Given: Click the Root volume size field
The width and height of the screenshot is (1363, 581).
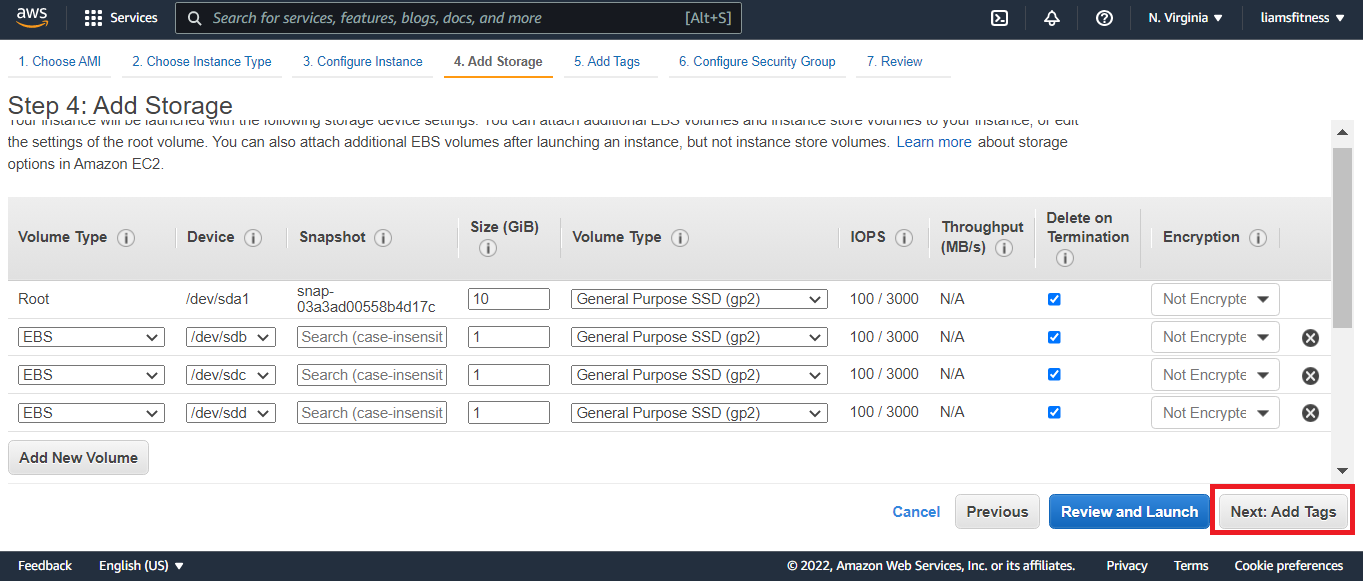Looking at the screenshot, I should pos(508,299).
